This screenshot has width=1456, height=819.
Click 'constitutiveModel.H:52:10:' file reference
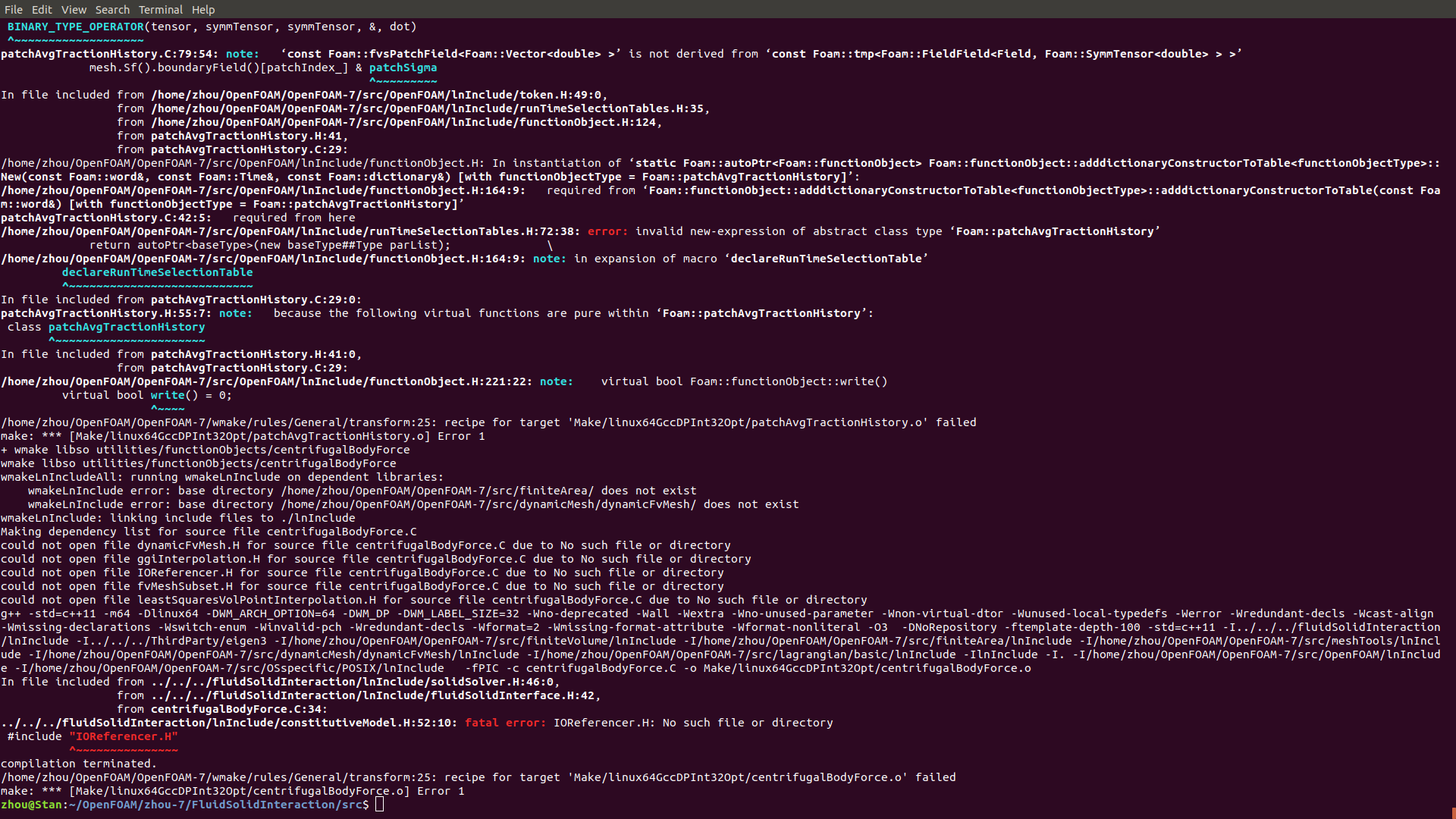[x=229, y=723]
